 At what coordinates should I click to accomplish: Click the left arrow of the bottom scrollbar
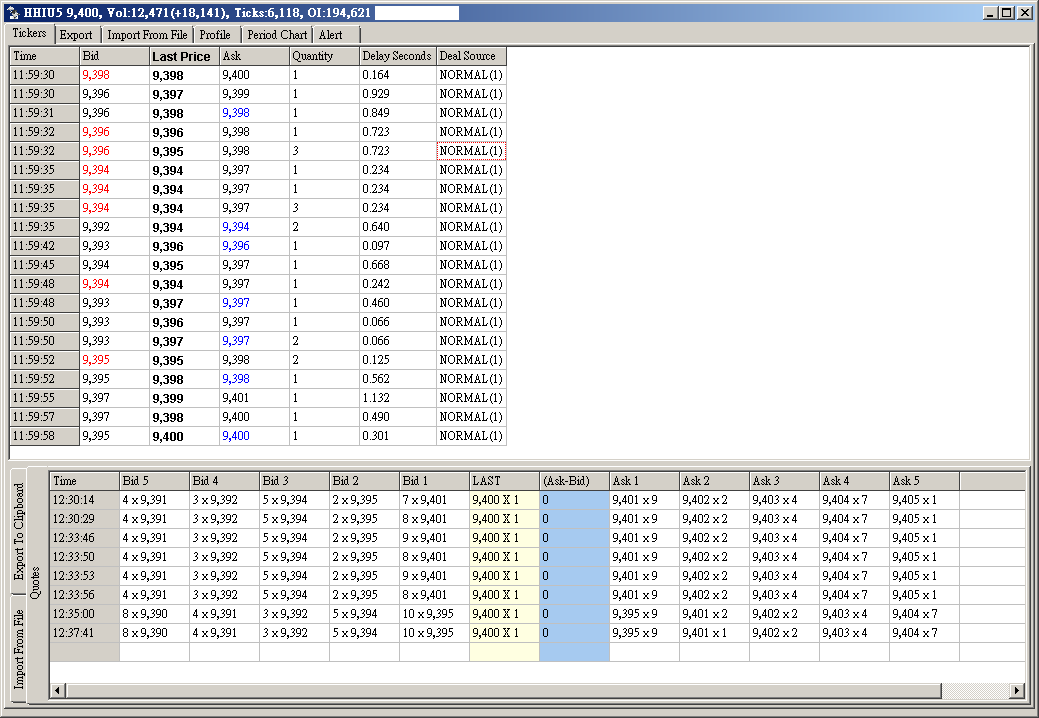58,690
